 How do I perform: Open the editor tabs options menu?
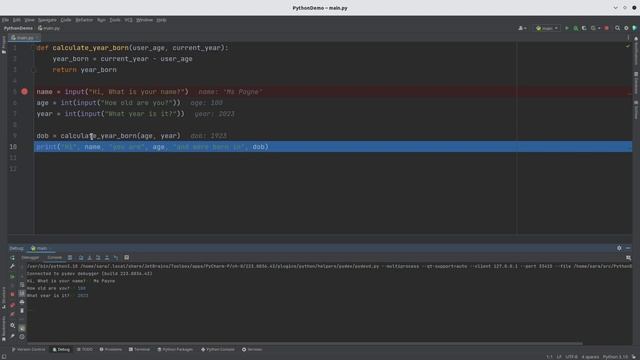point(628,38)
